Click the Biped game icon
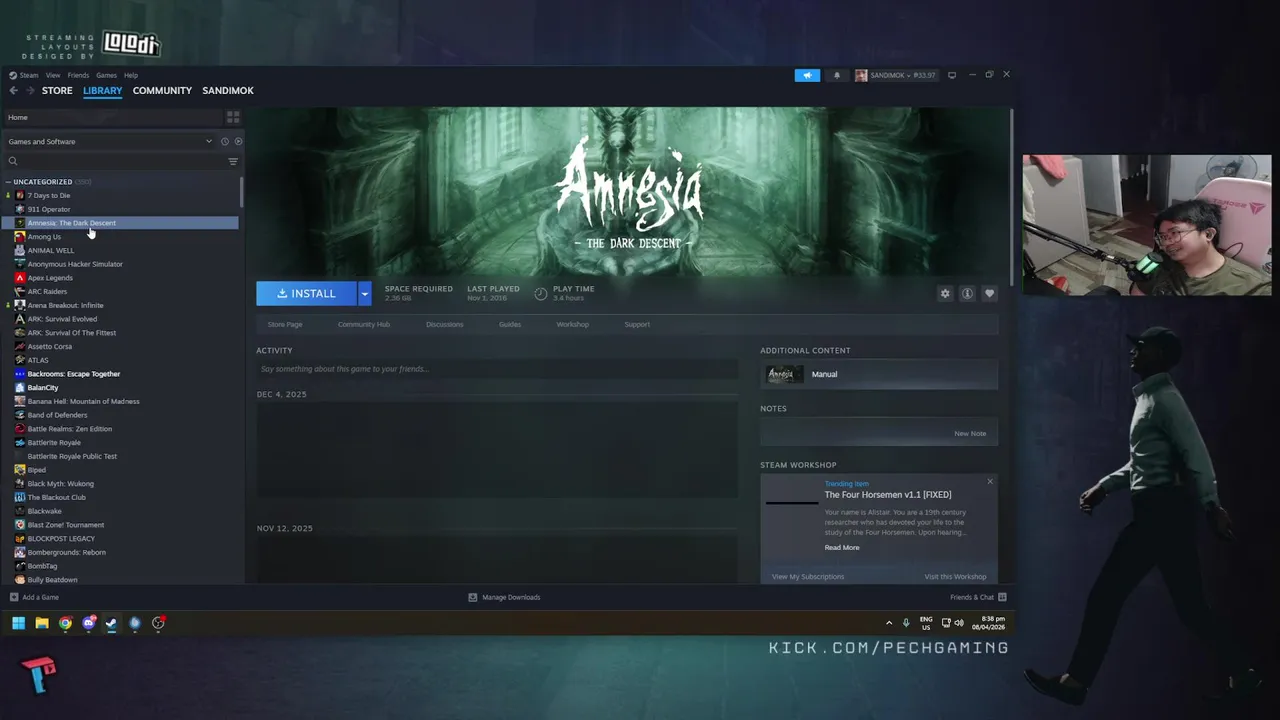The height and width of the screenshot is (720, 1280). click(20, 470)
